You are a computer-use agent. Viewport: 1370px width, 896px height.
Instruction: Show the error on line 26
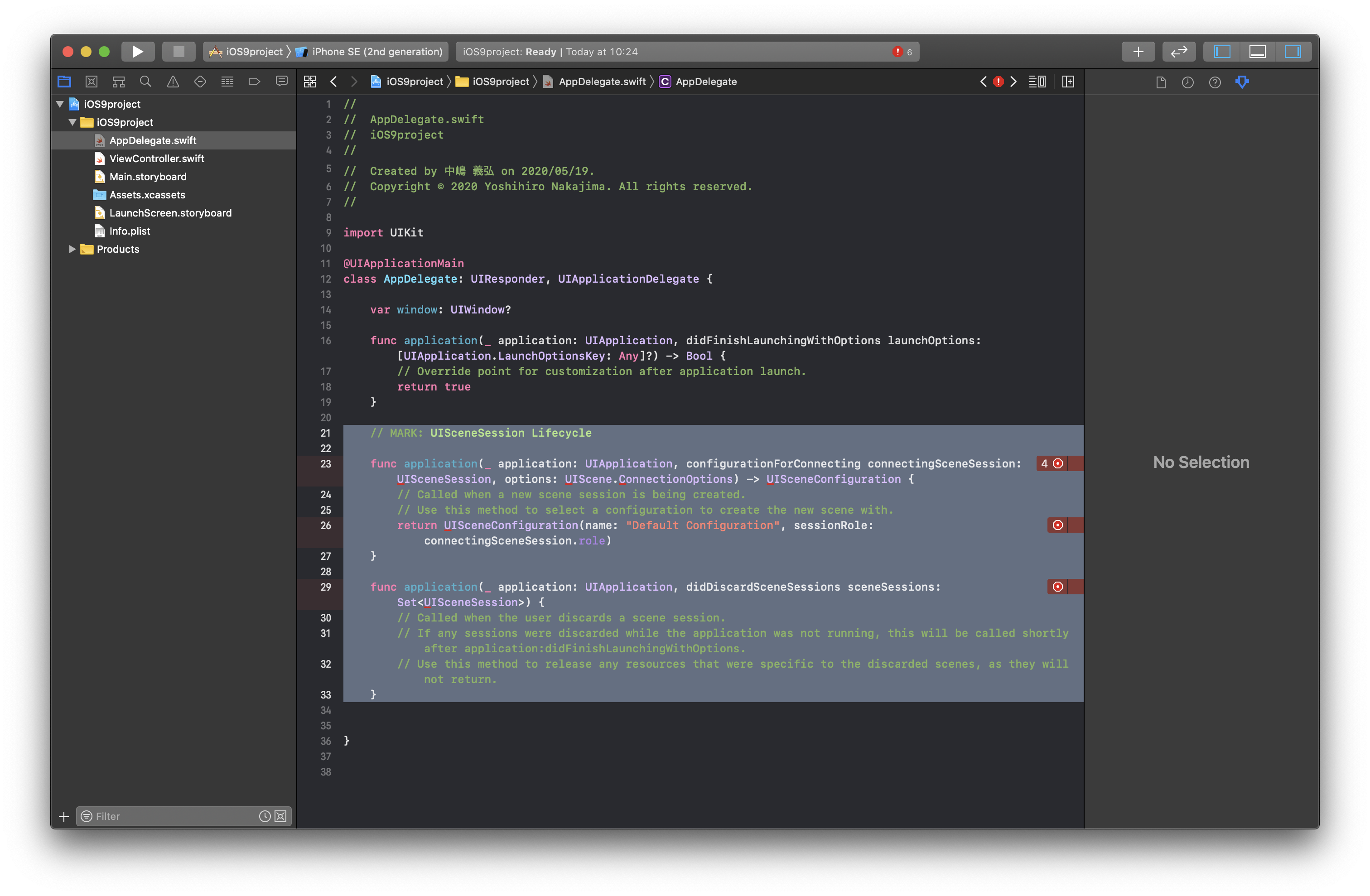[1057, 525]
